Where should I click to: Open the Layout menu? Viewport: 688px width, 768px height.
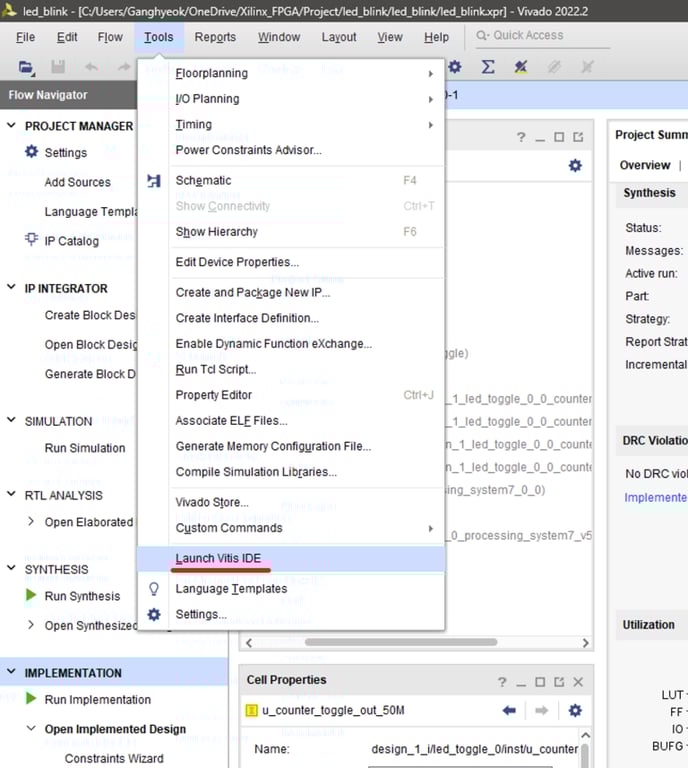(x=339, y=37)
